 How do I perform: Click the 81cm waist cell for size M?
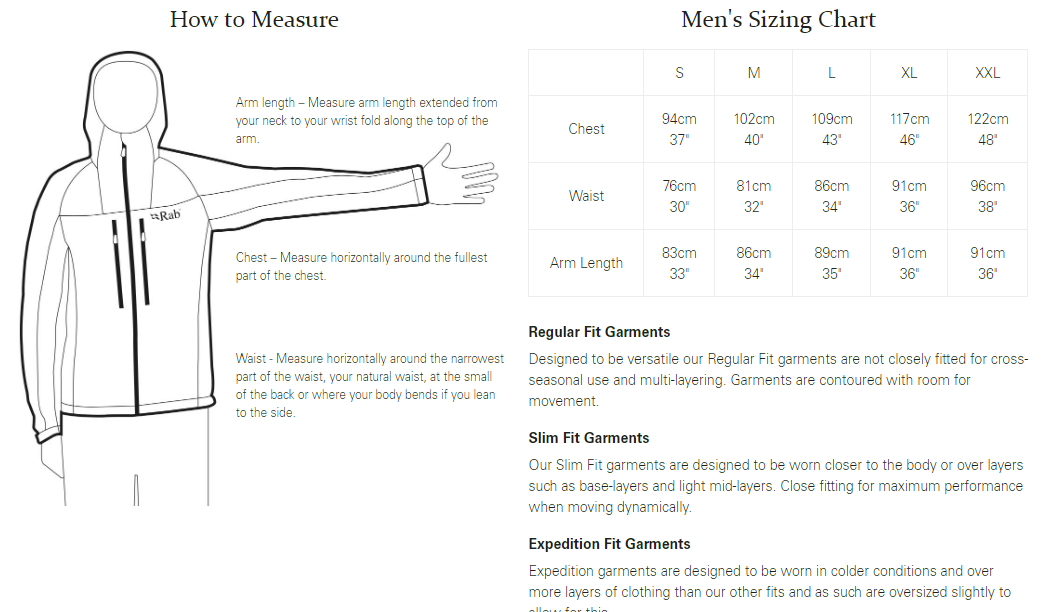754,196
